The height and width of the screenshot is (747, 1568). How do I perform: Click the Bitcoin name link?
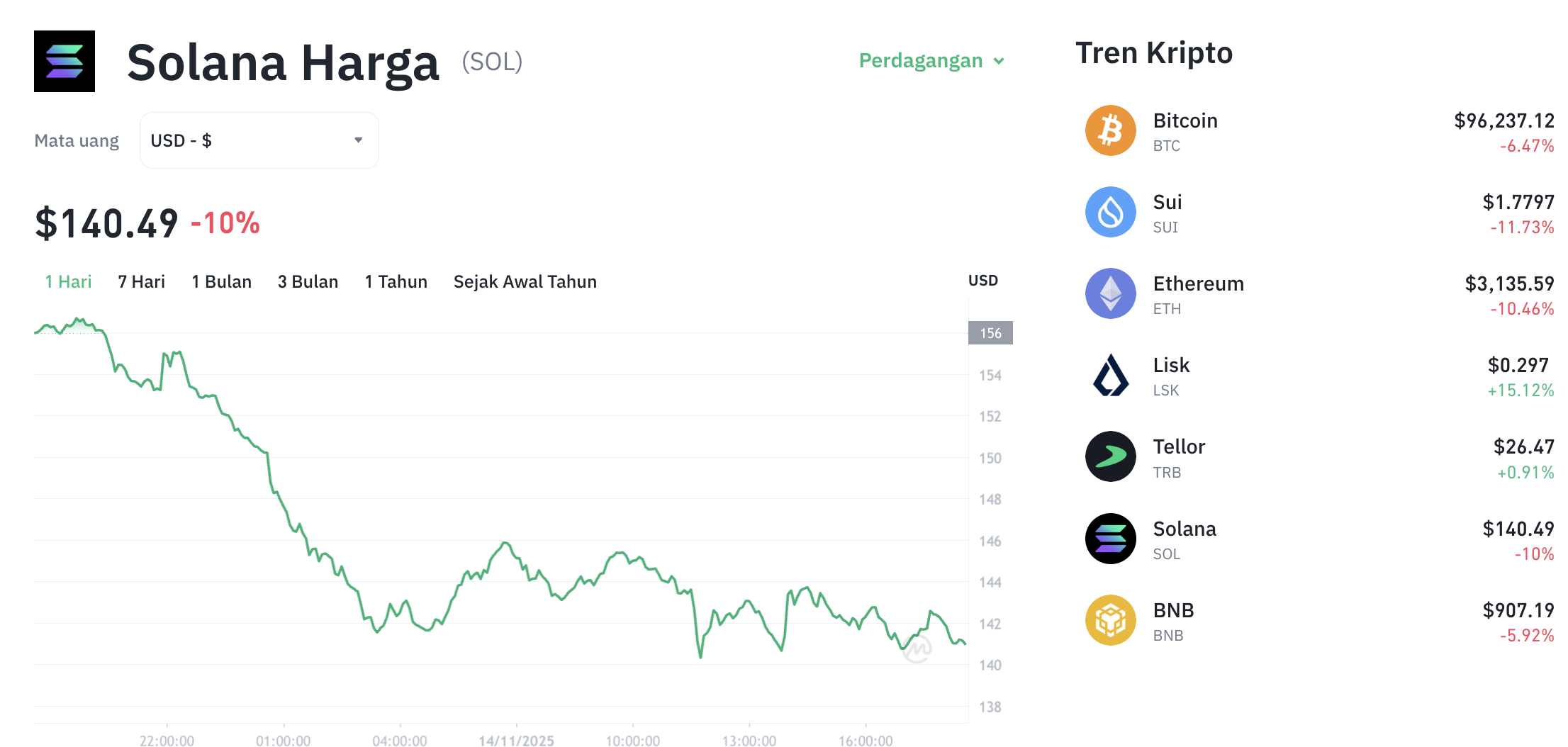pyautogui.click(x=1185, y=120)
